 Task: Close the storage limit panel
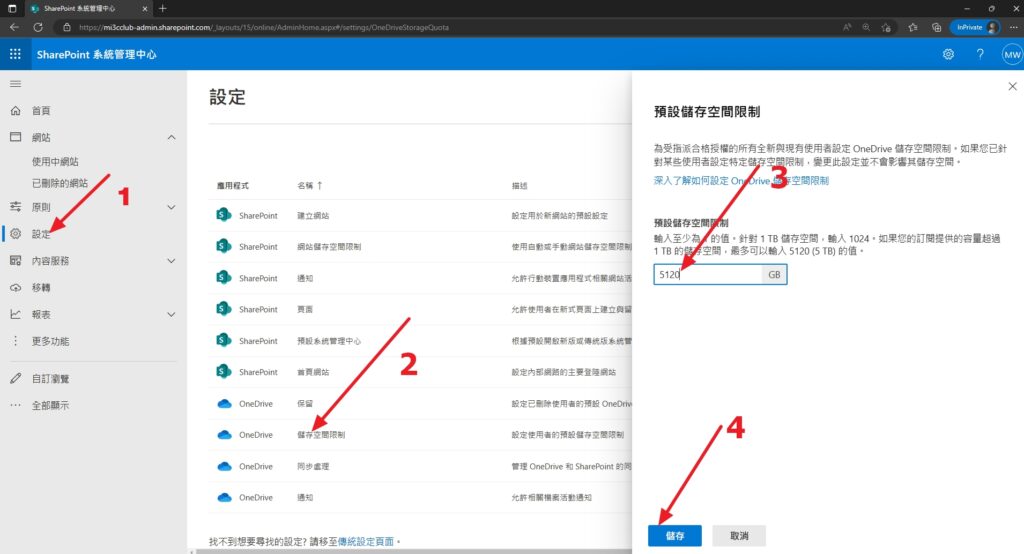(x=1012, y=86)
